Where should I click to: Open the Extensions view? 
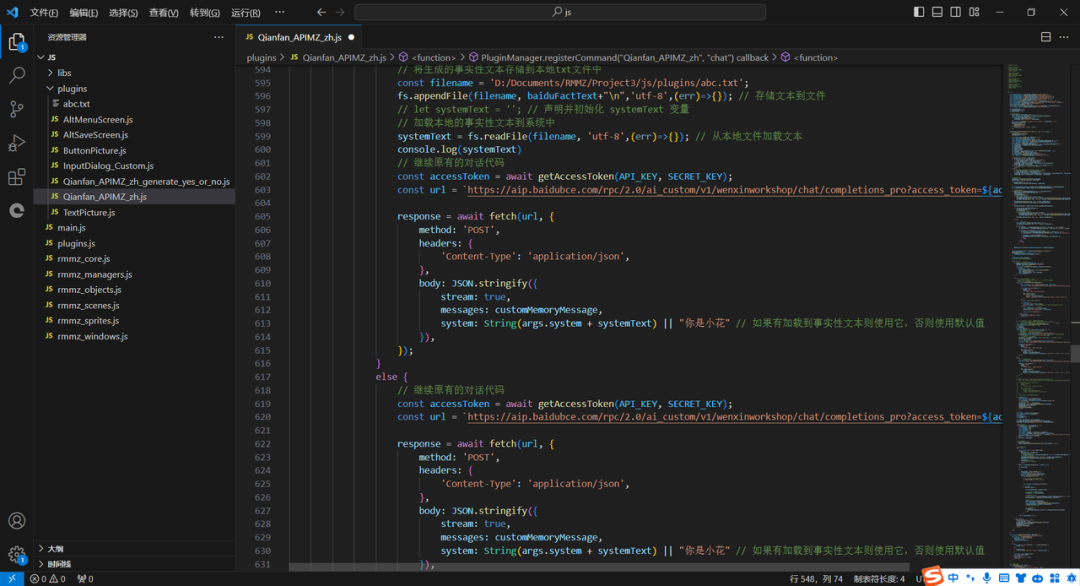pyautogui.click(x=17, y=177)
